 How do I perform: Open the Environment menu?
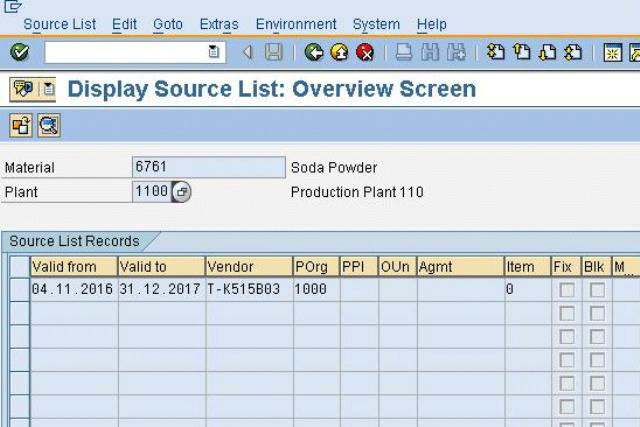point(296,24)
